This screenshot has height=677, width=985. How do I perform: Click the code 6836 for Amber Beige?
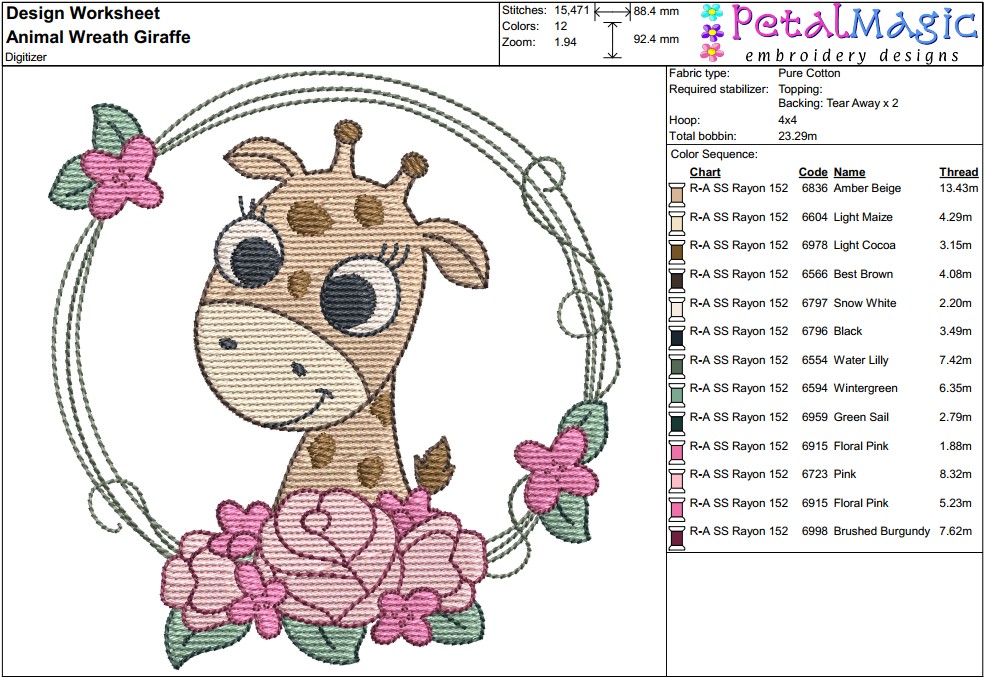(x=814, y=188)
